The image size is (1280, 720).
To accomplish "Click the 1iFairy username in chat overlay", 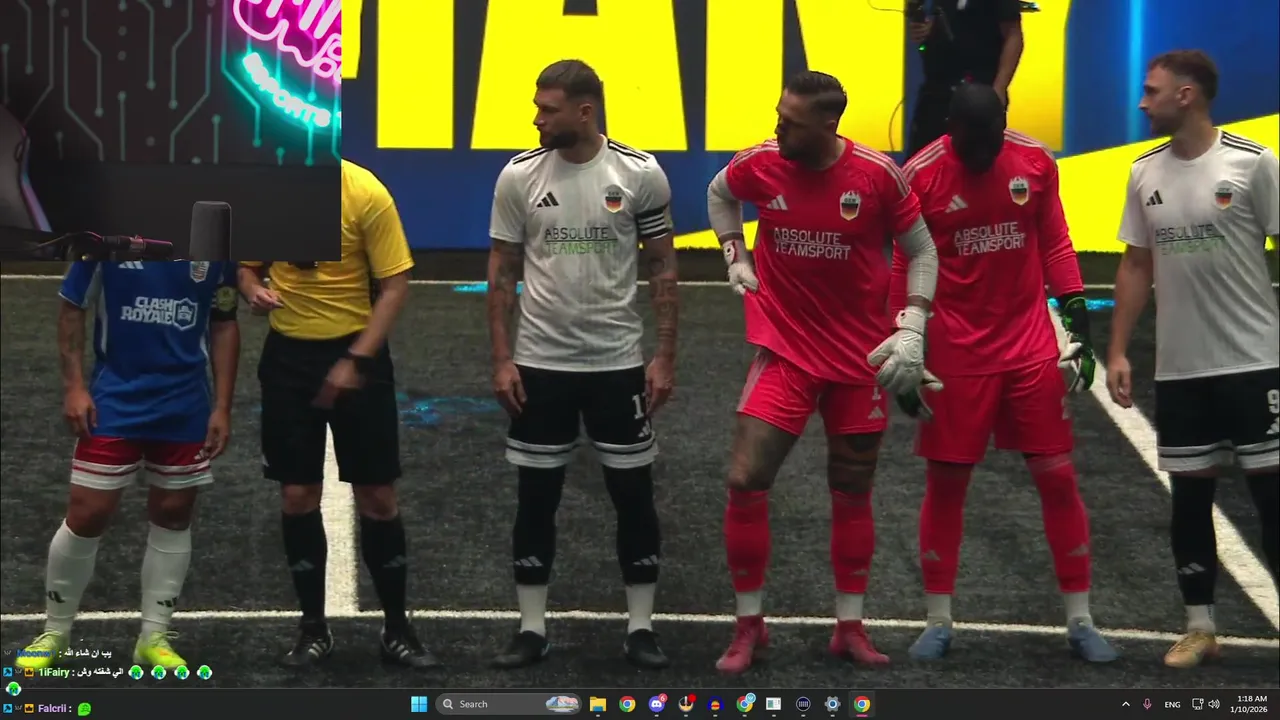I will coord(54,672).
